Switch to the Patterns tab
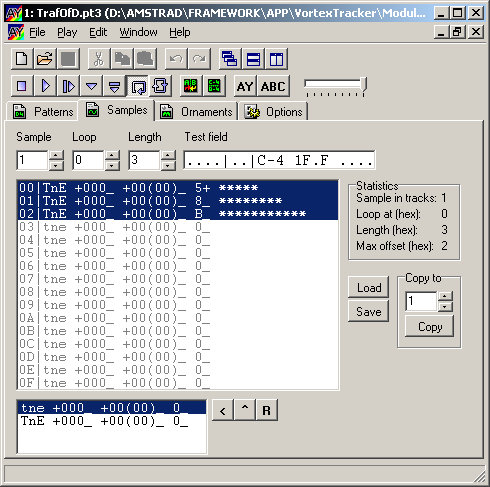This screenshot has width=490, height=487. (43, 111)
